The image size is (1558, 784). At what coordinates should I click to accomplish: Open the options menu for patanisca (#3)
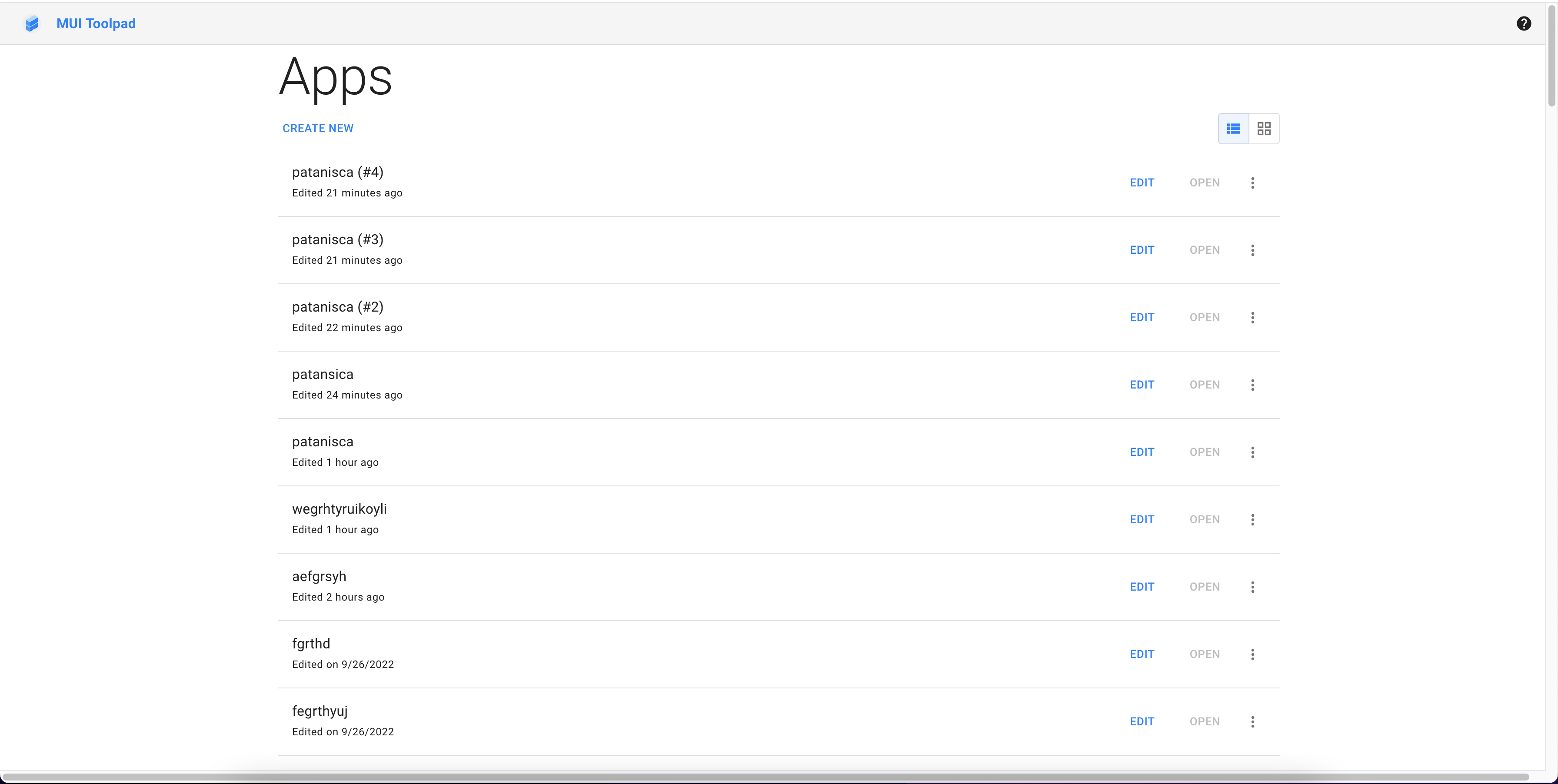pos(1252,249)
